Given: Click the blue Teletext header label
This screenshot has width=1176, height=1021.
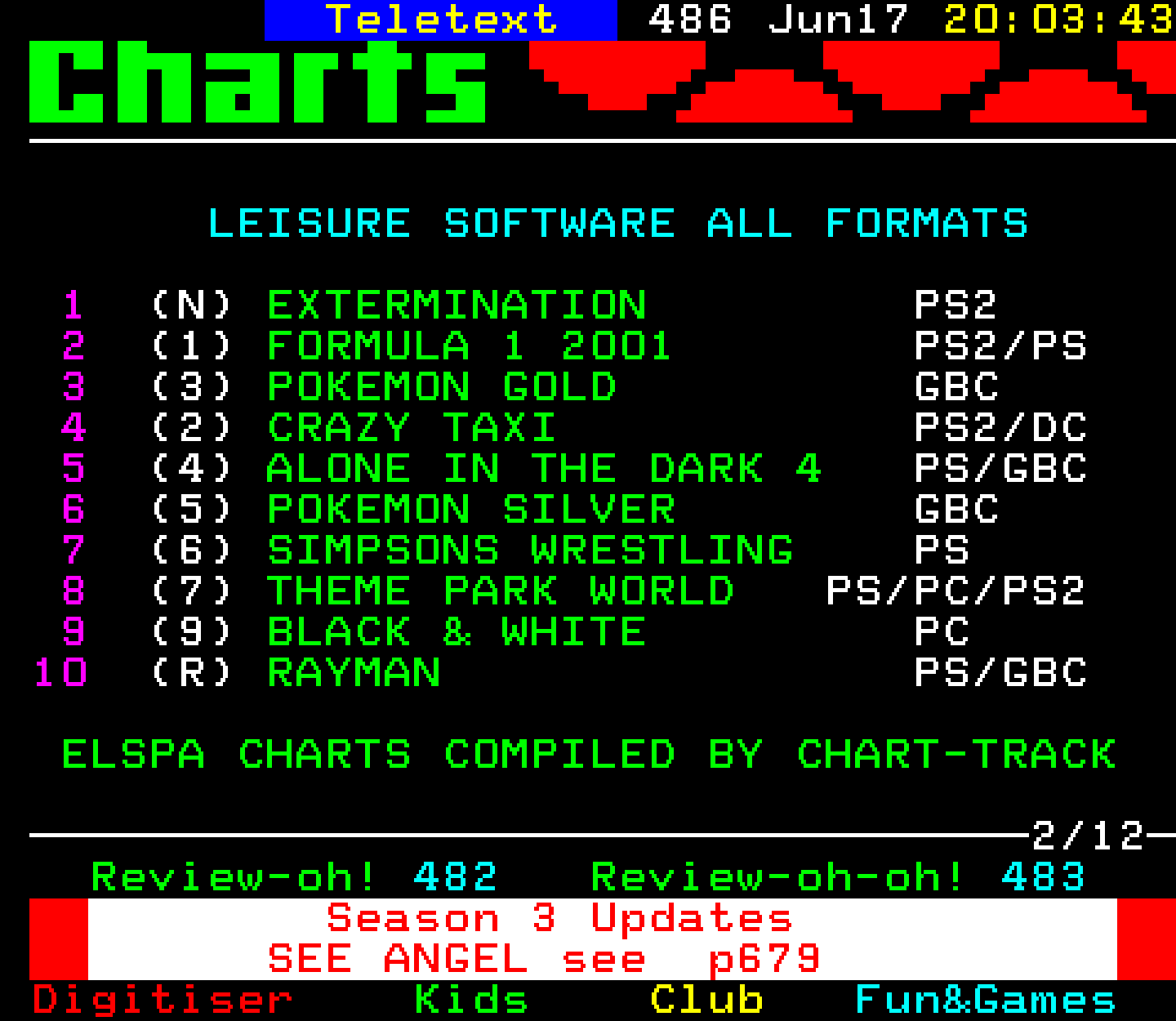Looking at the screenshot, I should pos(441,20).
